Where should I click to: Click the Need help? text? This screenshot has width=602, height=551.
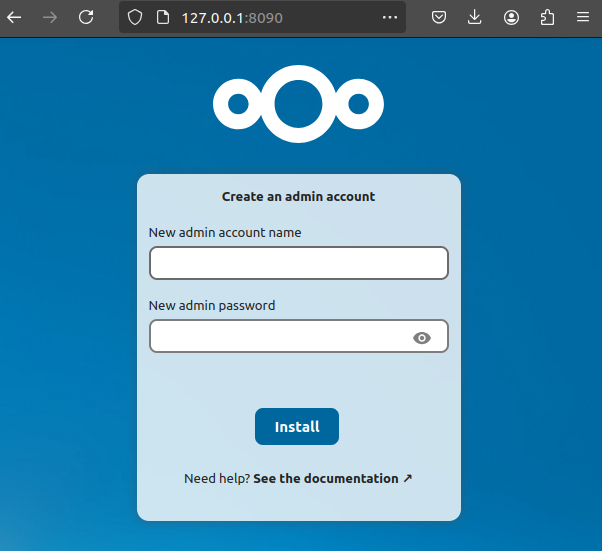click(217, 478)
